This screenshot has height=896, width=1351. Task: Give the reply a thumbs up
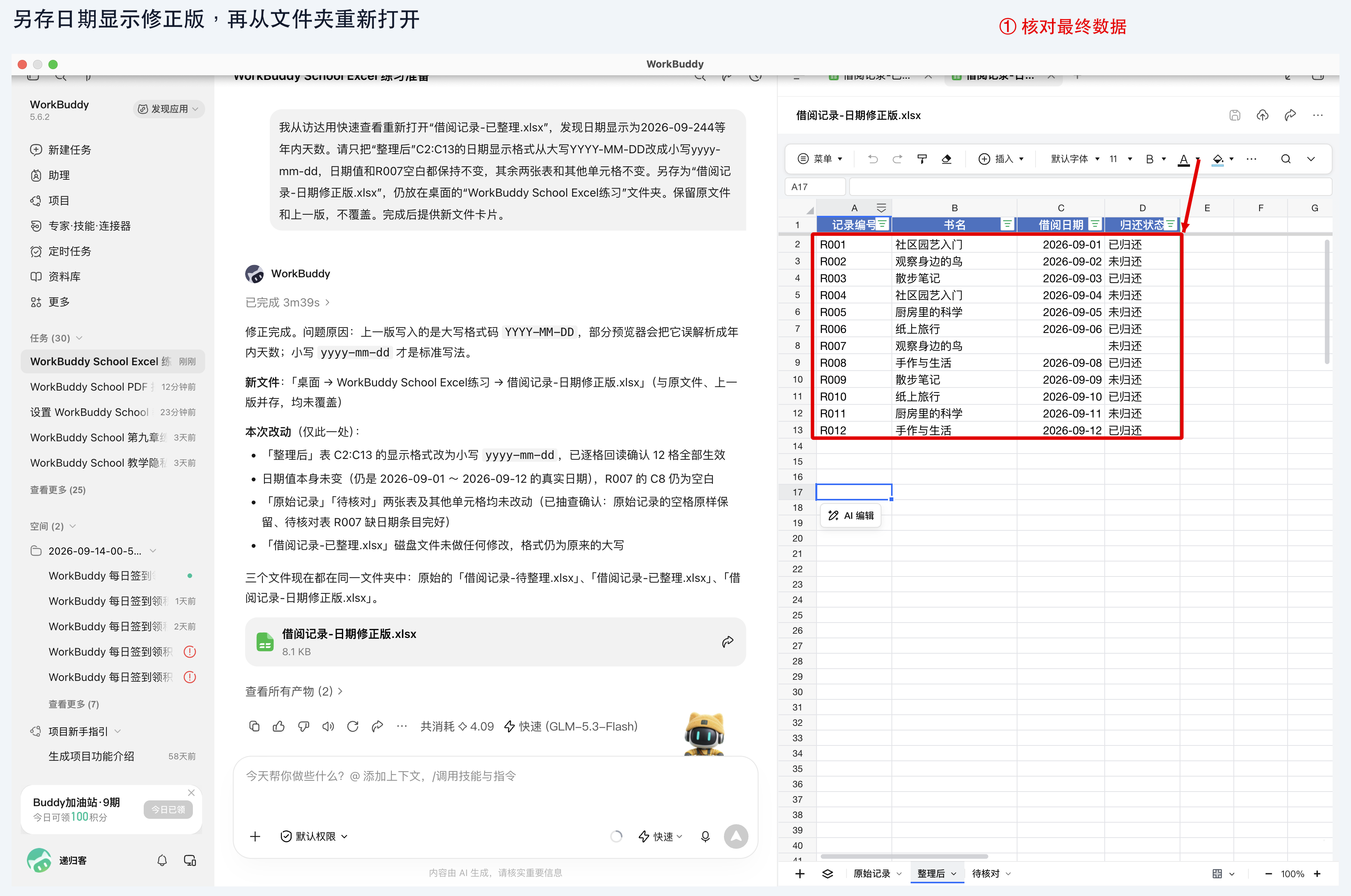pyautogui.click(x=279, y=726)
